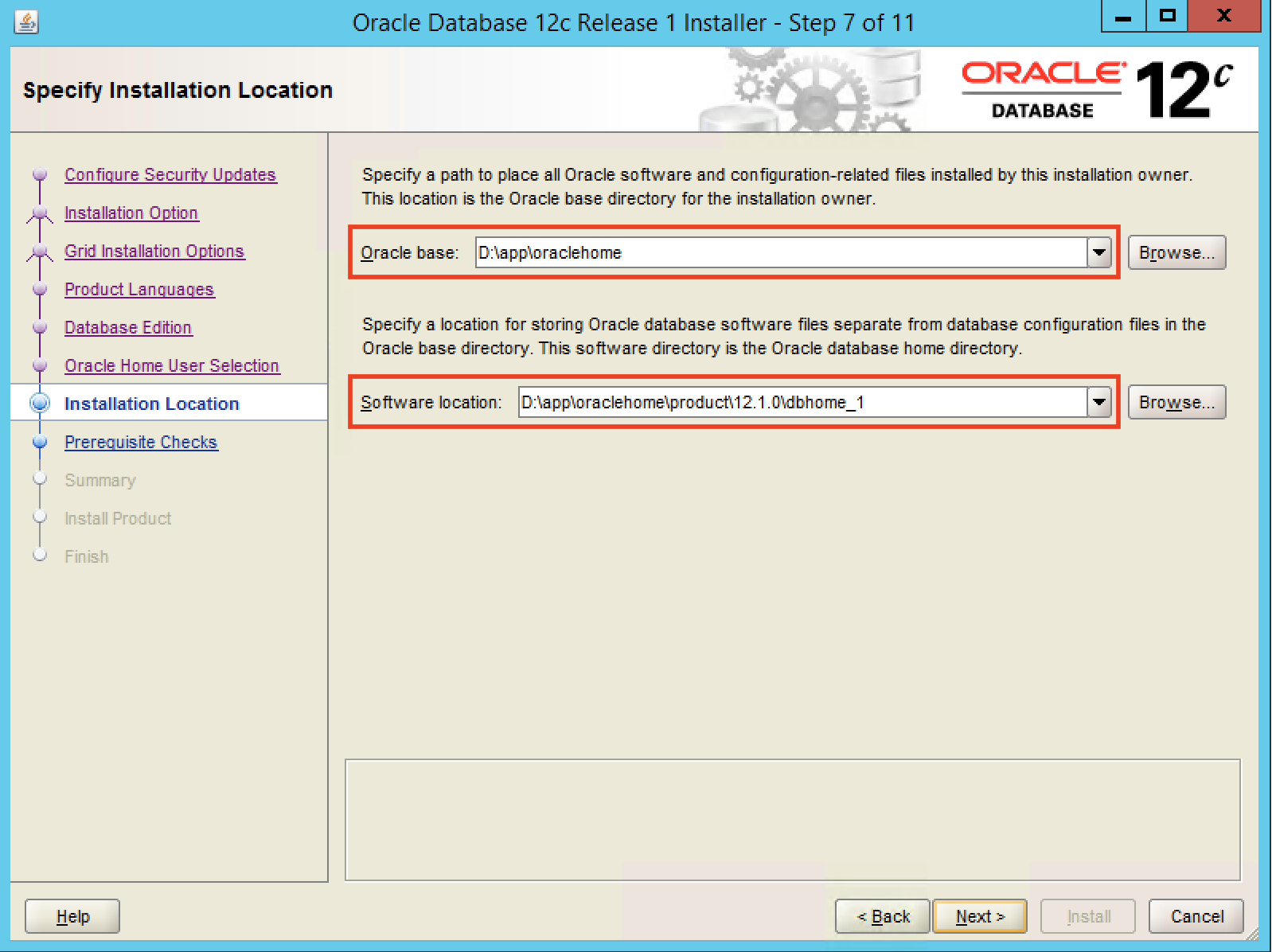Open the Oracle base dropdown arrow
The height and width of the screenshot is (952, 1272).
click(1099, 252)
